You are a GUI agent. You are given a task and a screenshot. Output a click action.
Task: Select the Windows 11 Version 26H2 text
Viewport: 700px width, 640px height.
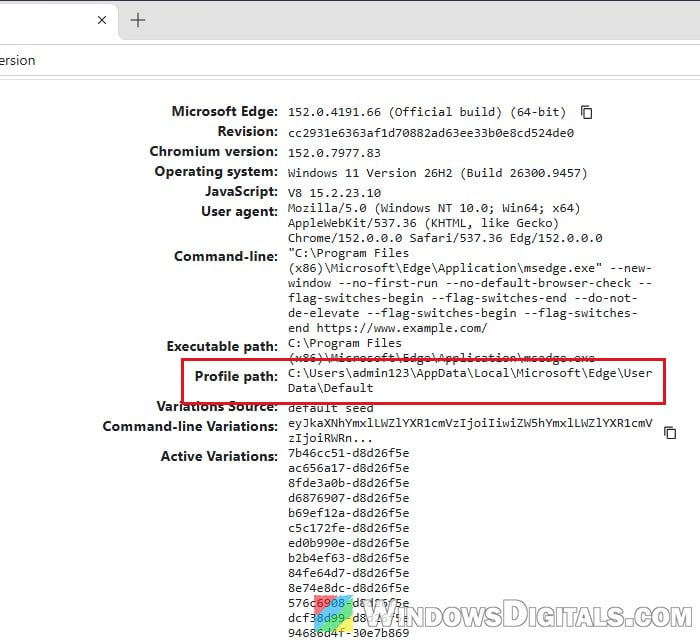pyautogui.click(x=370, y=173)
